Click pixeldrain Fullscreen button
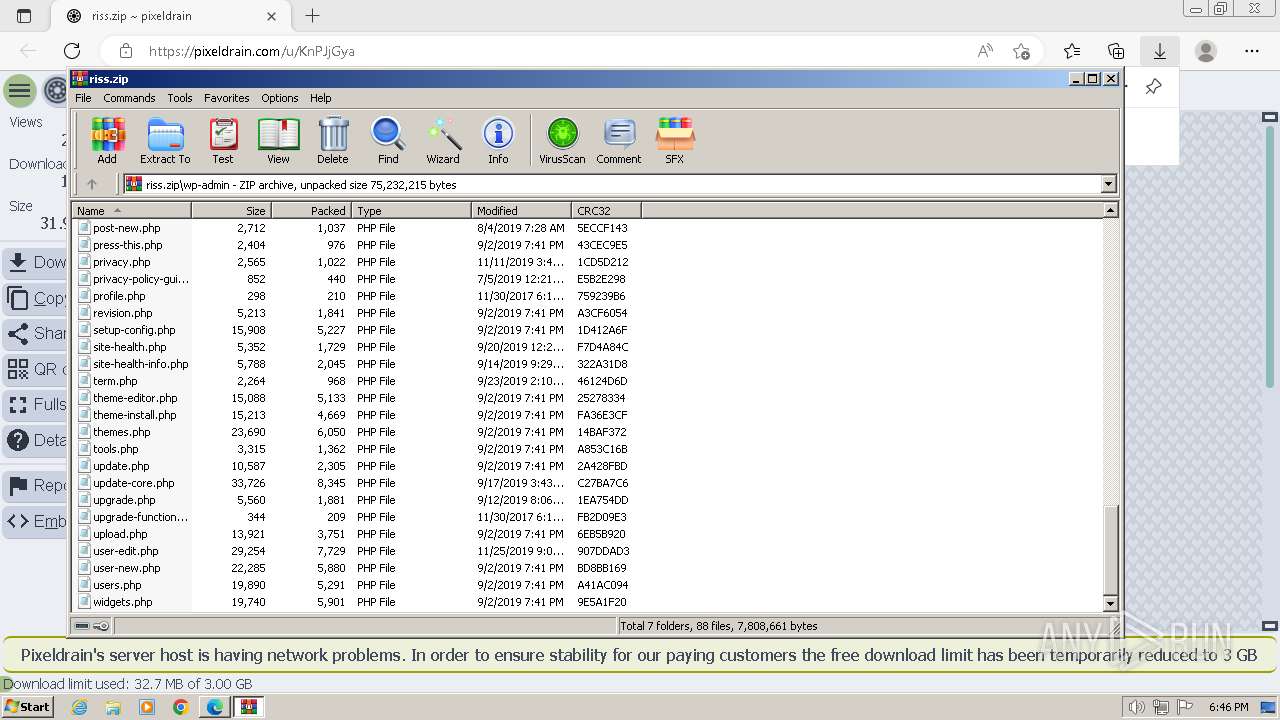Viewport: 1280px width, 720px height. (35, 405)
